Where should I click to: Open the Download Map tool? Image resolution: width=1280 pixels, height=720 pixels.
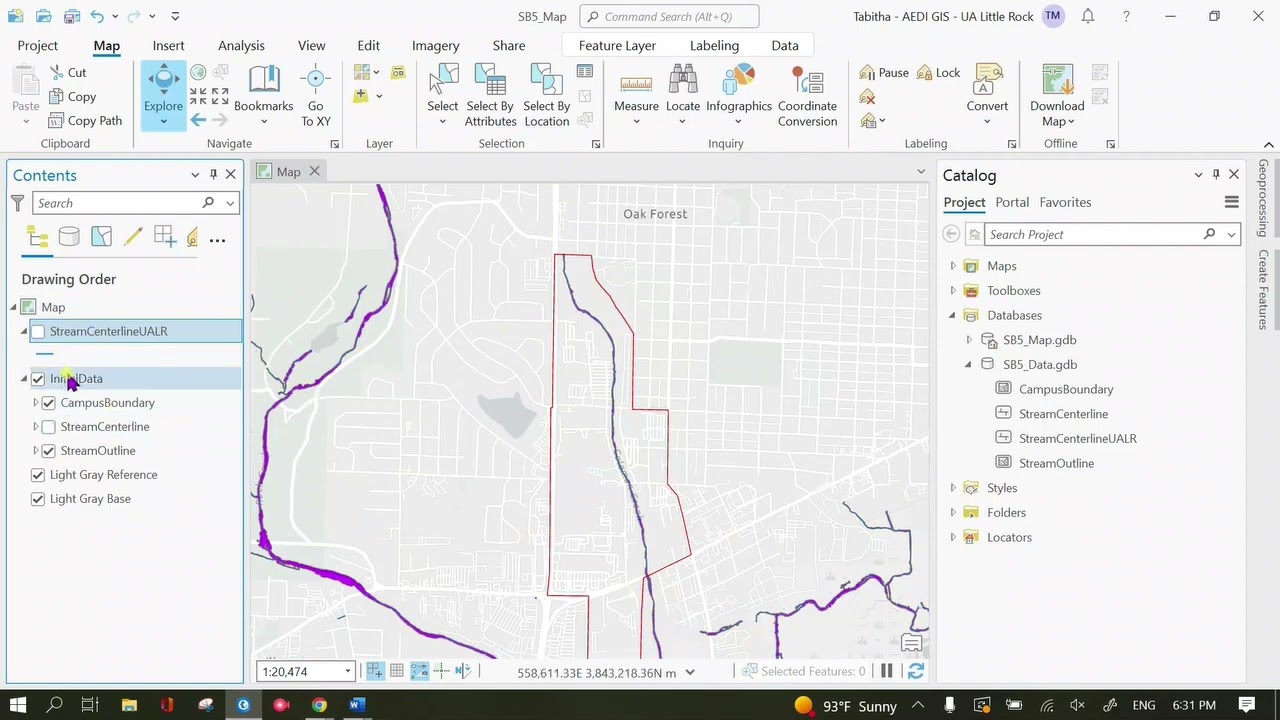click(1057, 96)
